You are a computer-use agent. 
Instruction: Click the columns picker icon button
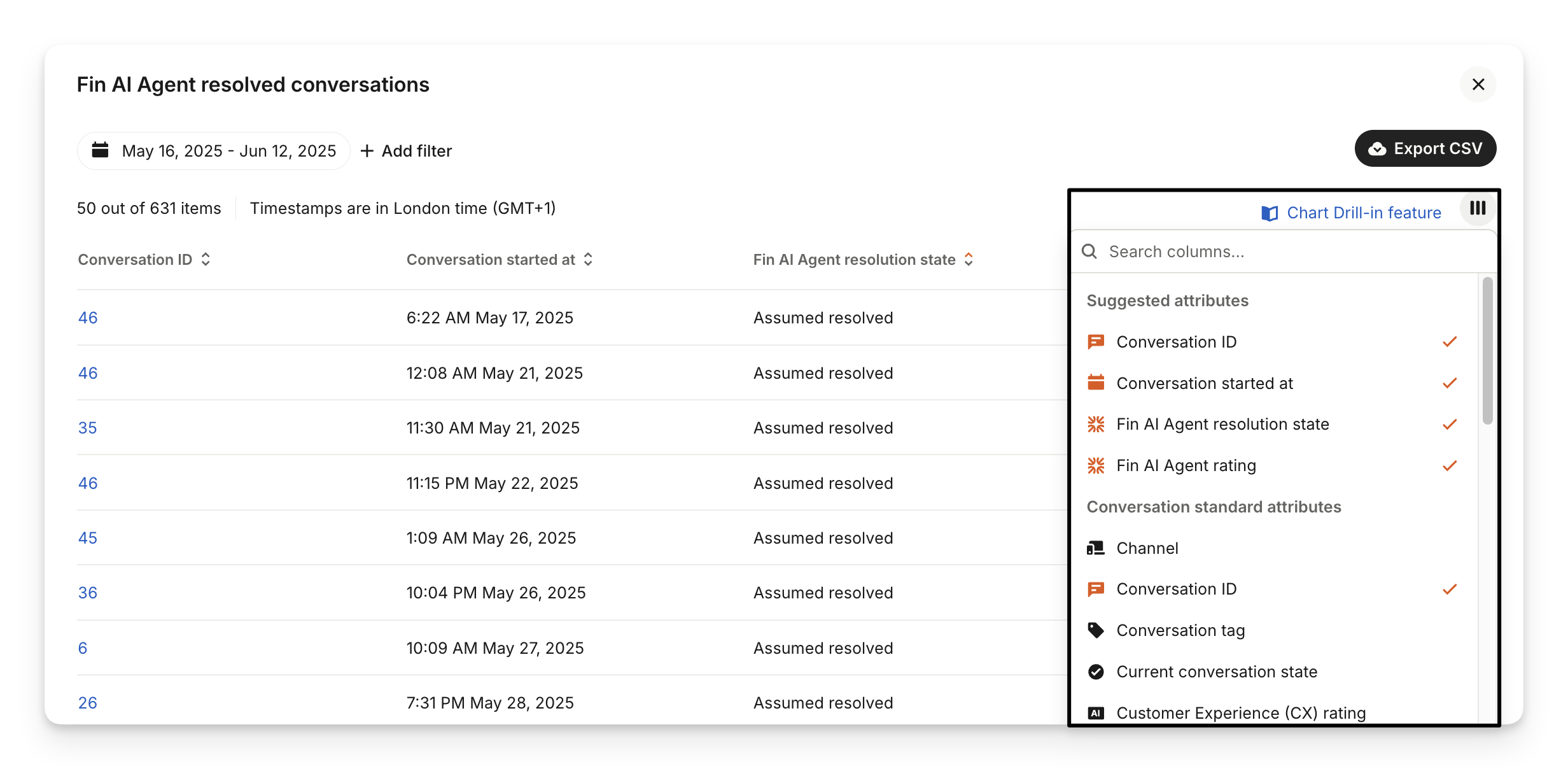point(1478,208)
